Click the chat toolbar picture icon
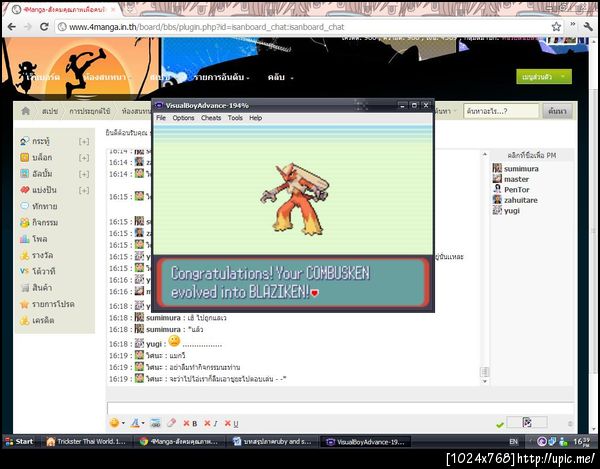Screen dimensions: 600x469 [x=155, y=423]
